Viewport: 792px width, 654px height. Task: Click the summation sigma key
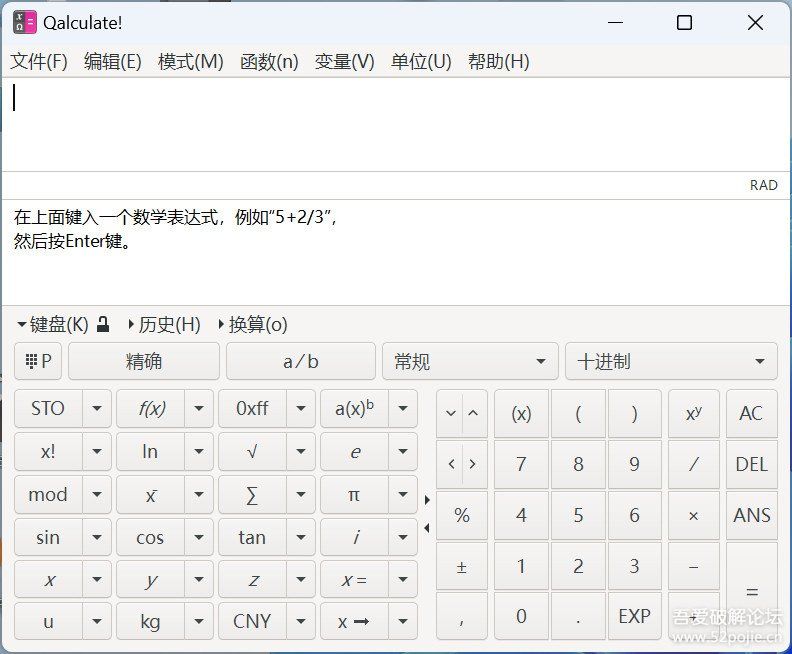coord(252,494)
